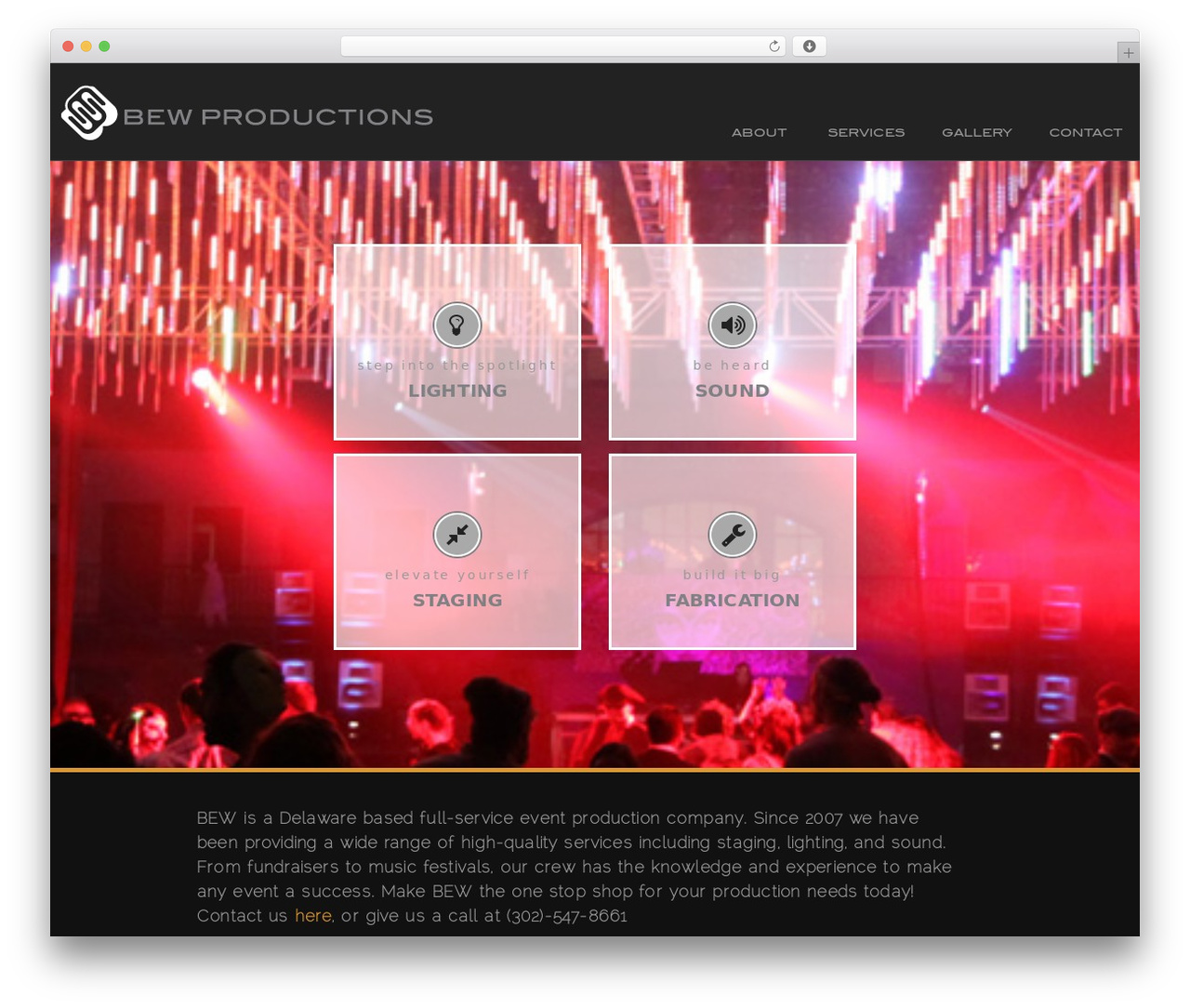This screenshot has width=1190, height=1008.
Task: Click the wrench Fabrication icon
Action: [x=733, y=535]
